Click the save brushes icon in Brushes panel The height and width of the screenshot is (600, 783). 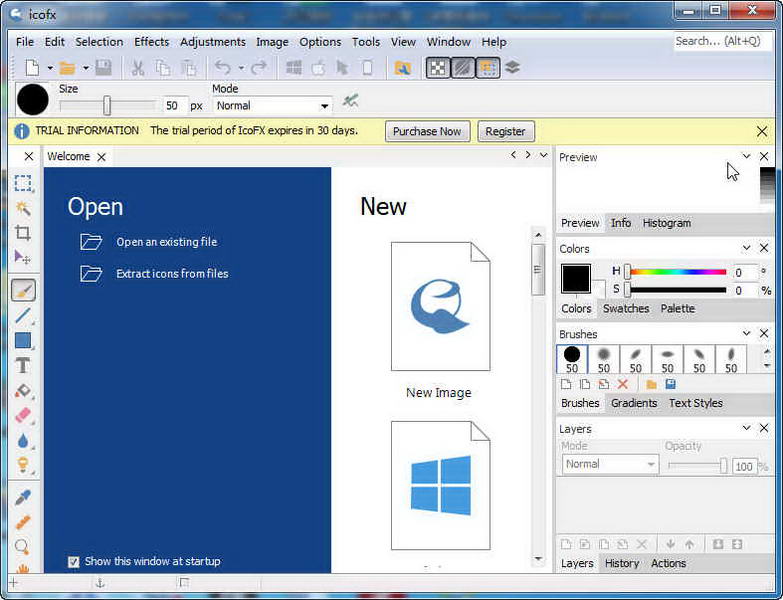point(671,384)
